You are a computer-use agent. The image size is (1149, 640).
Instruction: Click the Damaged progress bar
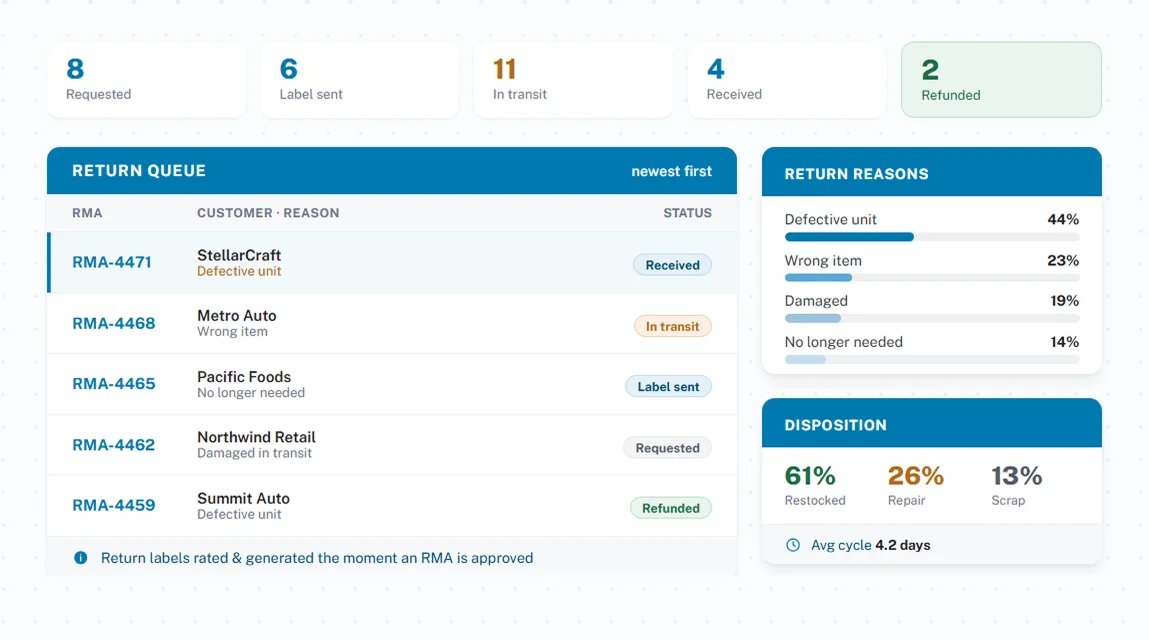tap(932, 319)
